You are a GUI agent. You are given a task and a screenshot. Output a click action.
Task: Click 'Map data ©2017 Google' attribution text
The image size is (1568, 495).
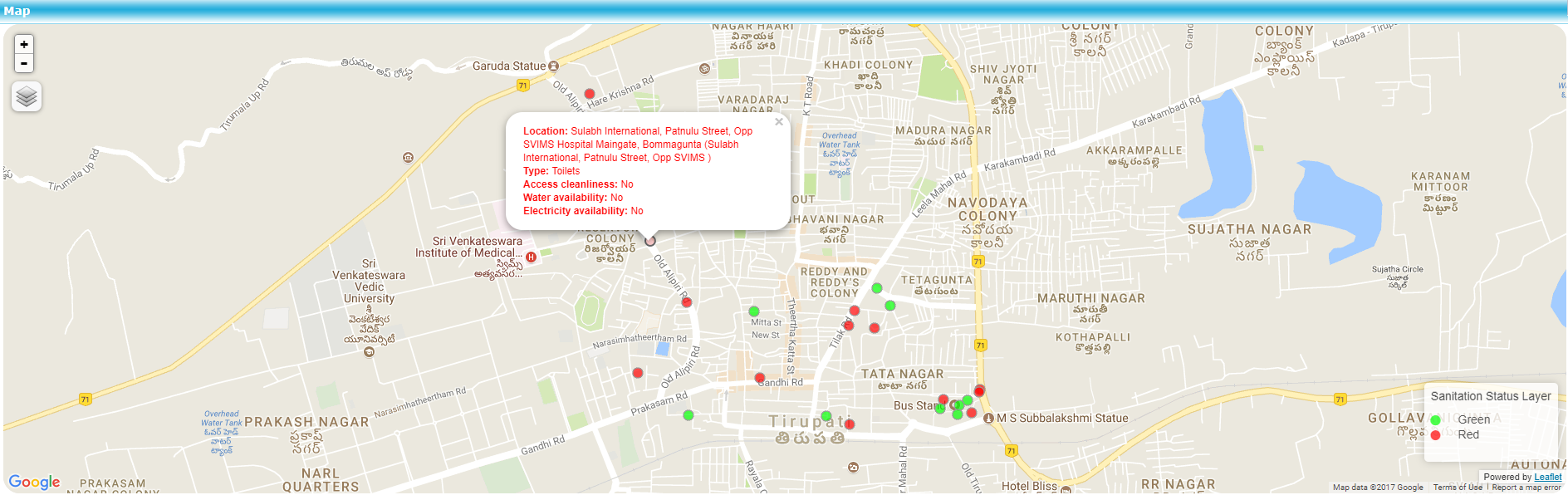tap(1378, 488)
